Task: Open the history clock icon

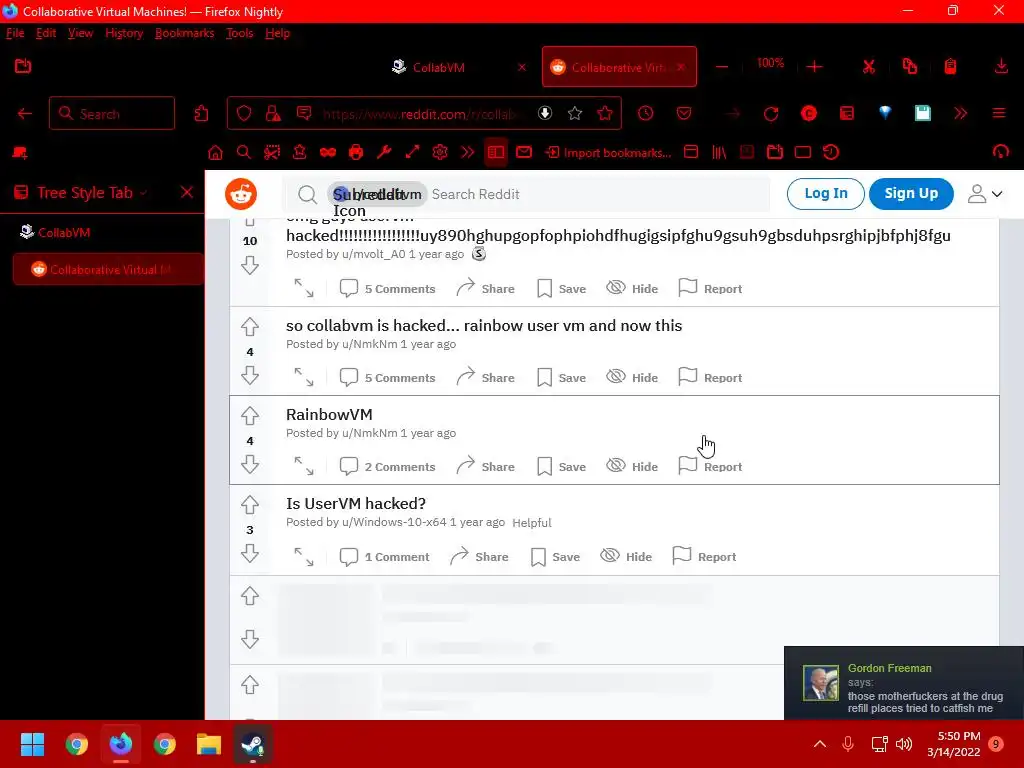Action: pyautogui.click(x=645, y=114)
